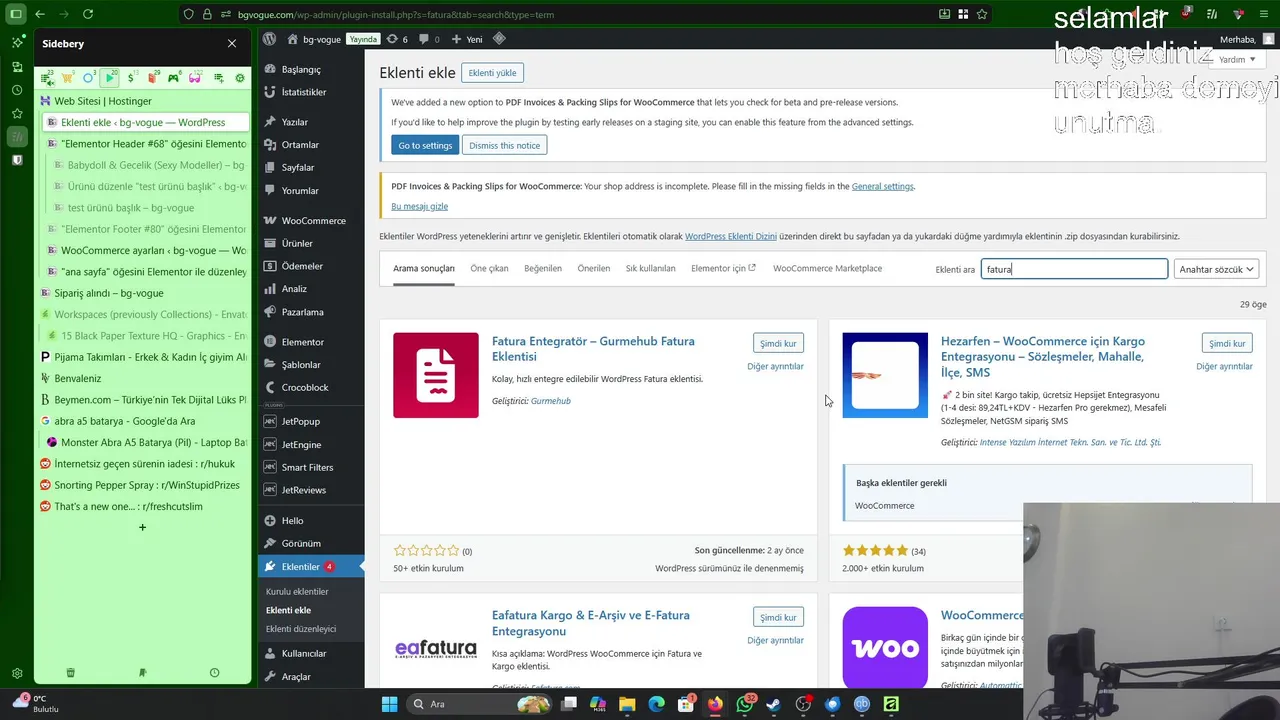This screenshot has width=1280, height=720.
Task: Click the Hezarfen plugin thumbnail
Action: pos(885,375)
